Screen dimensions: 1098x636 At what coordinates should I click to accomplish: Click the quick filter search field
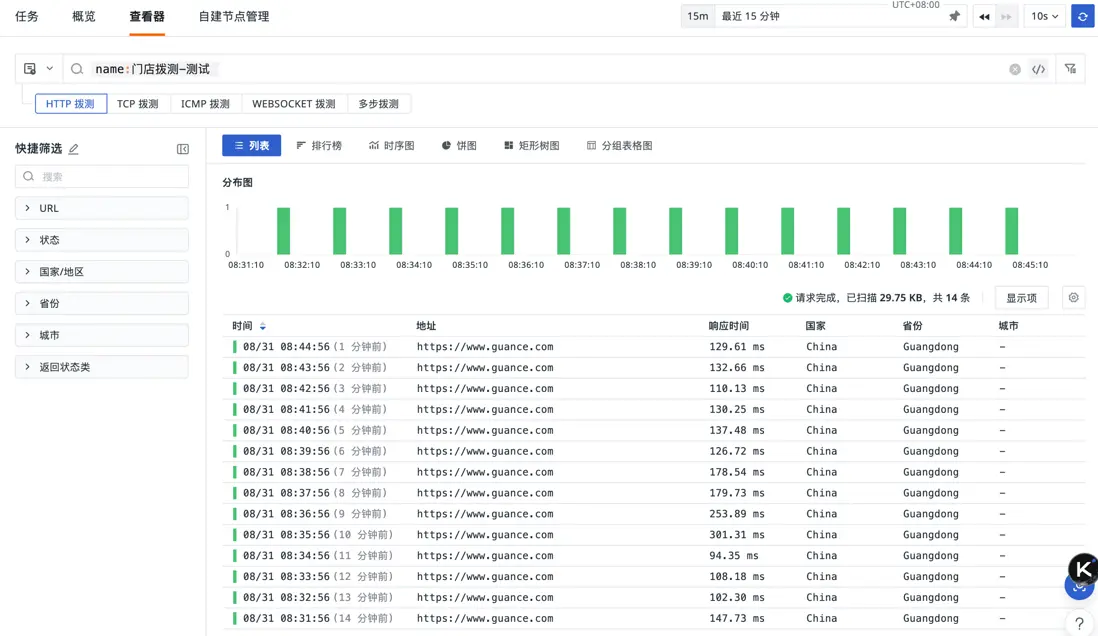tap(102, 176)
